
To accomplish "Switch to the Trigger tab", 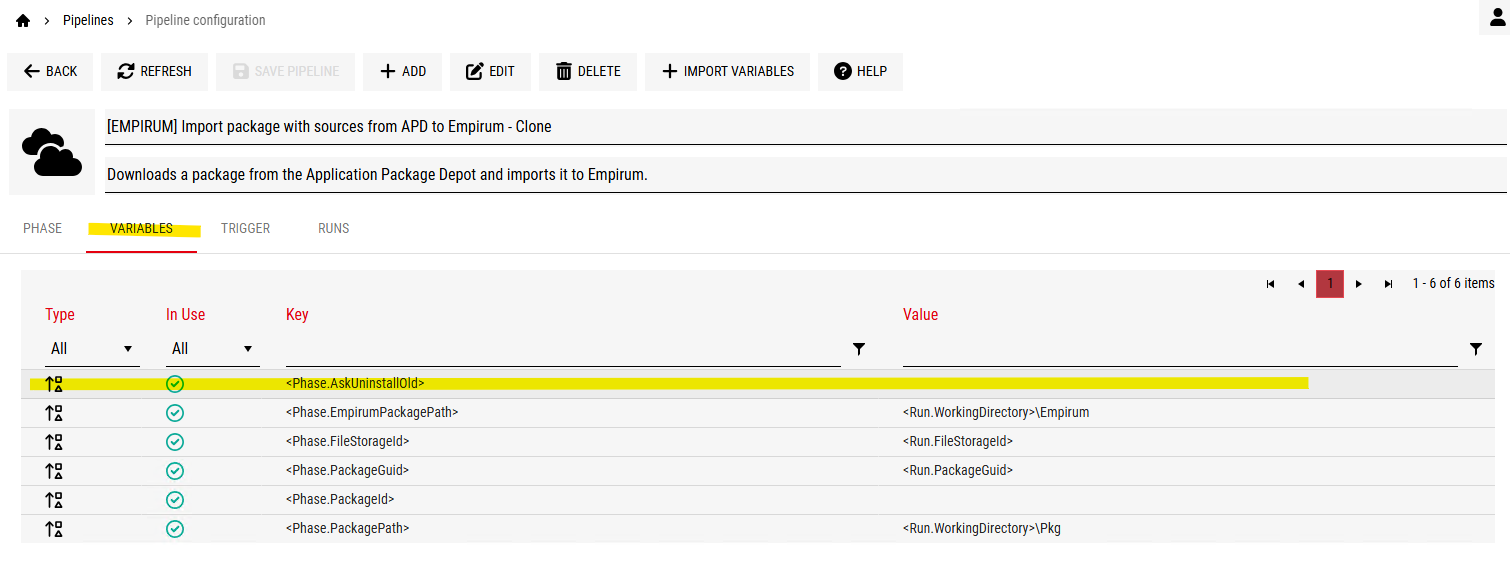I will click(x=245, y=229).
